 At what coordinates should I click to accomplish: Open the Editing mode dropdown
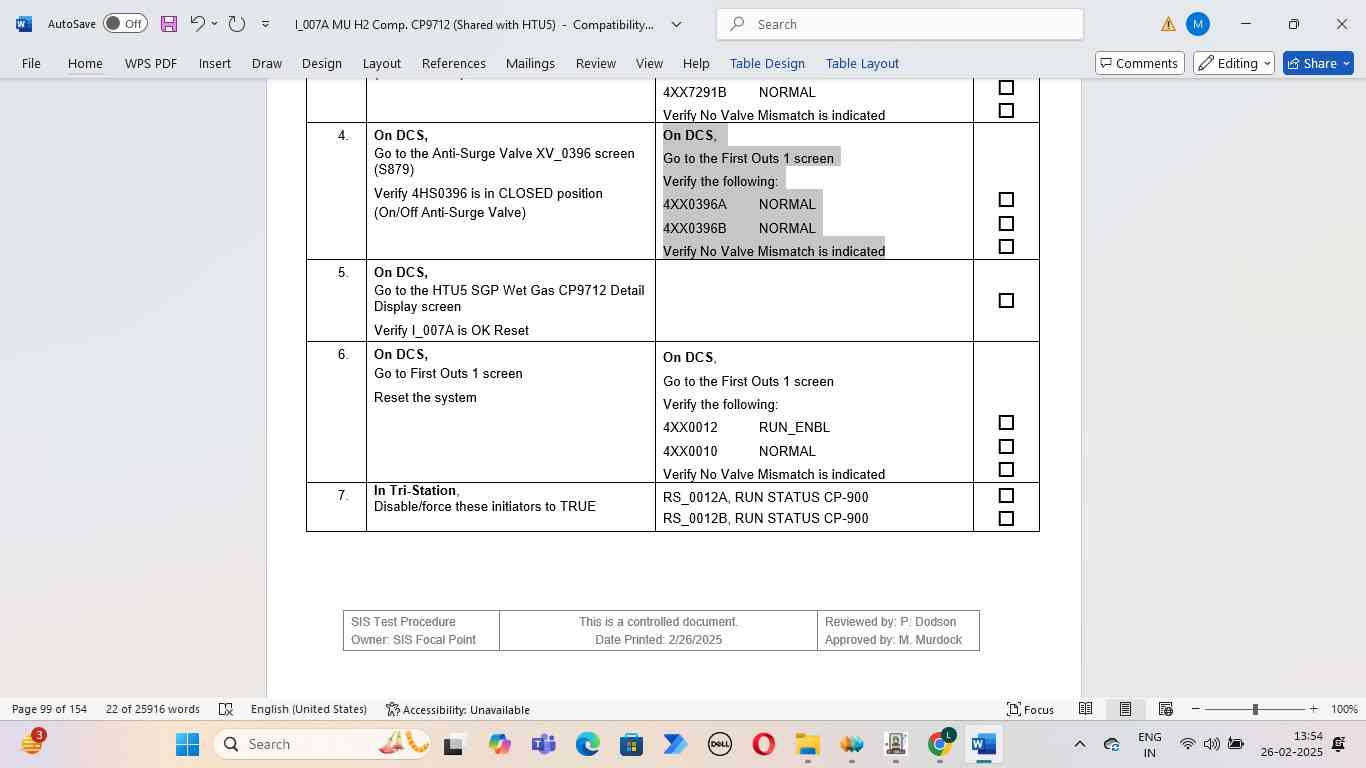[1235, 63]
